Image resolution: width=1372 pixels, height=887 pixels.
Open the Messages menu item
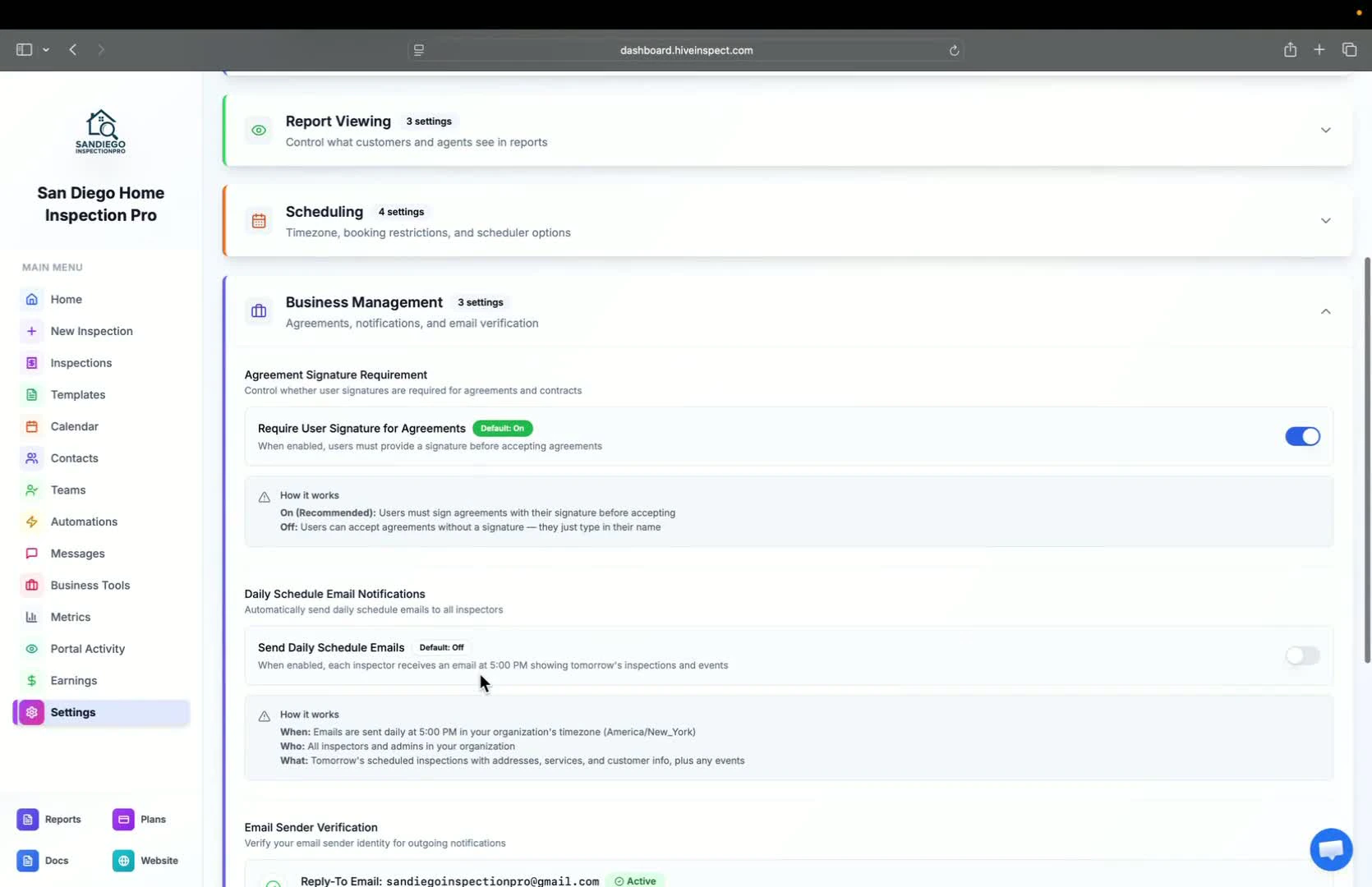[76, 553]
